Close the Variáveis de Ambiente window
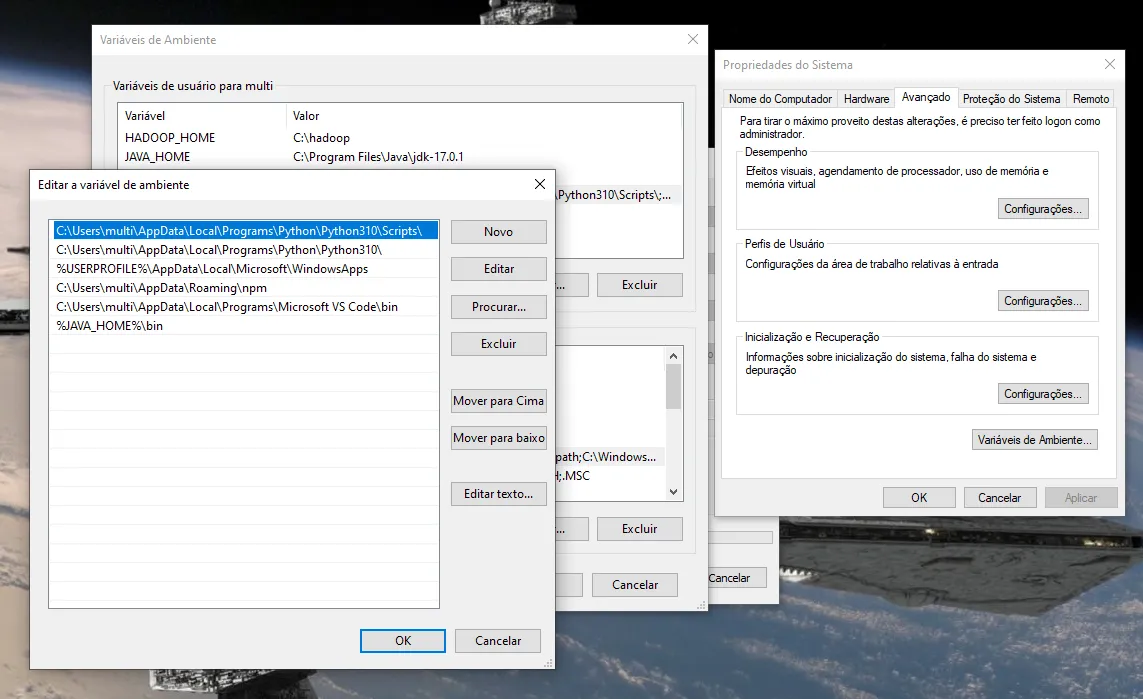Viewport: 1143px width, 699px height. click(x=693, y=39)
